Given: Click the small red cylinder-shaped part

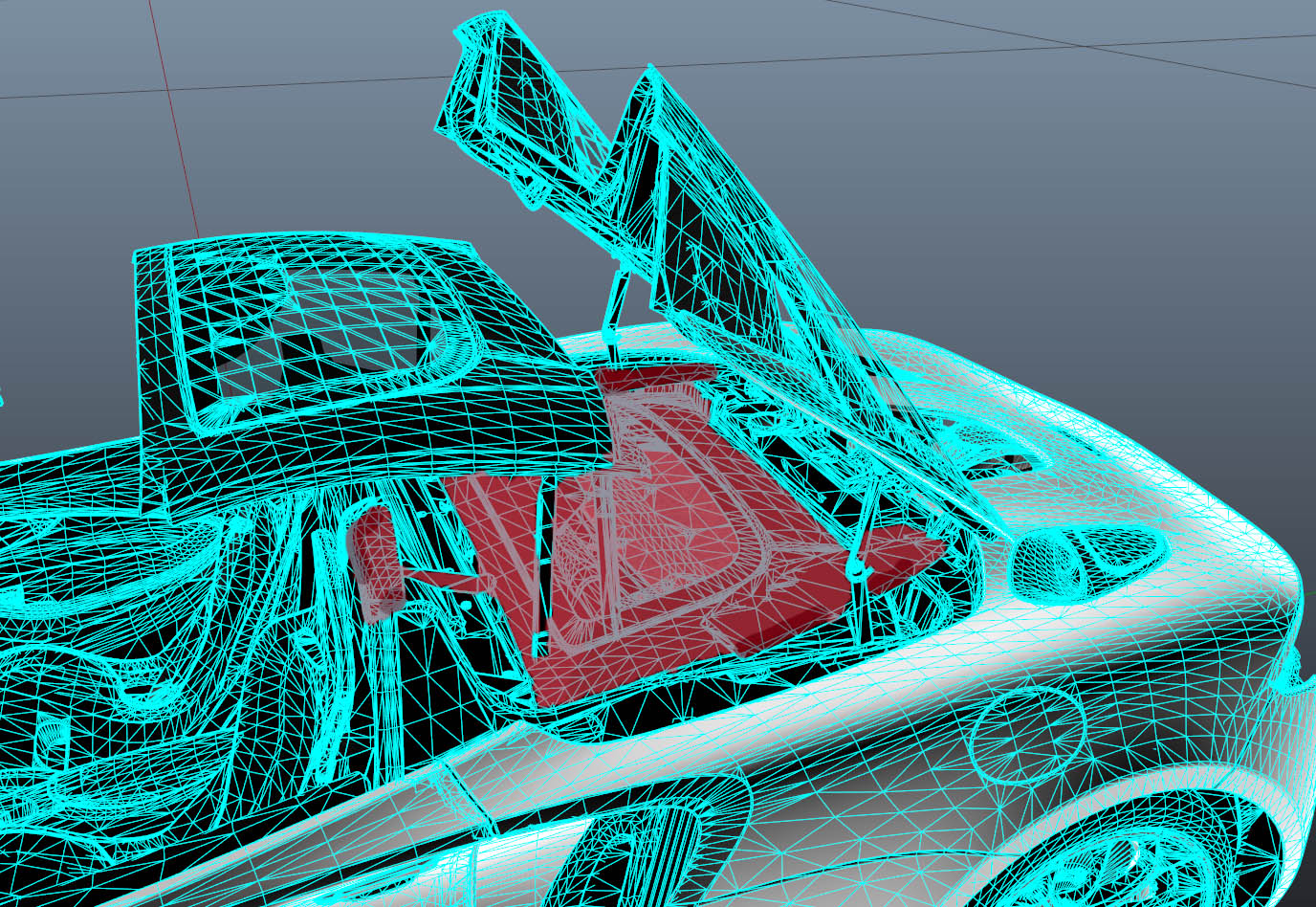Looking at the screenshot, I should click(374, 562).
